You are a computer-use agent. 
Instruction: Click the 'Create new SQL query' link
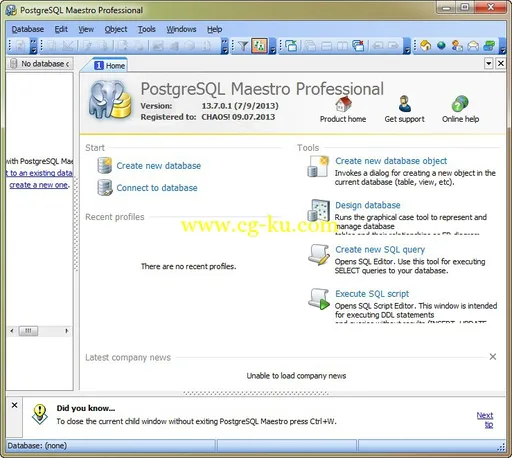(380, 249)
